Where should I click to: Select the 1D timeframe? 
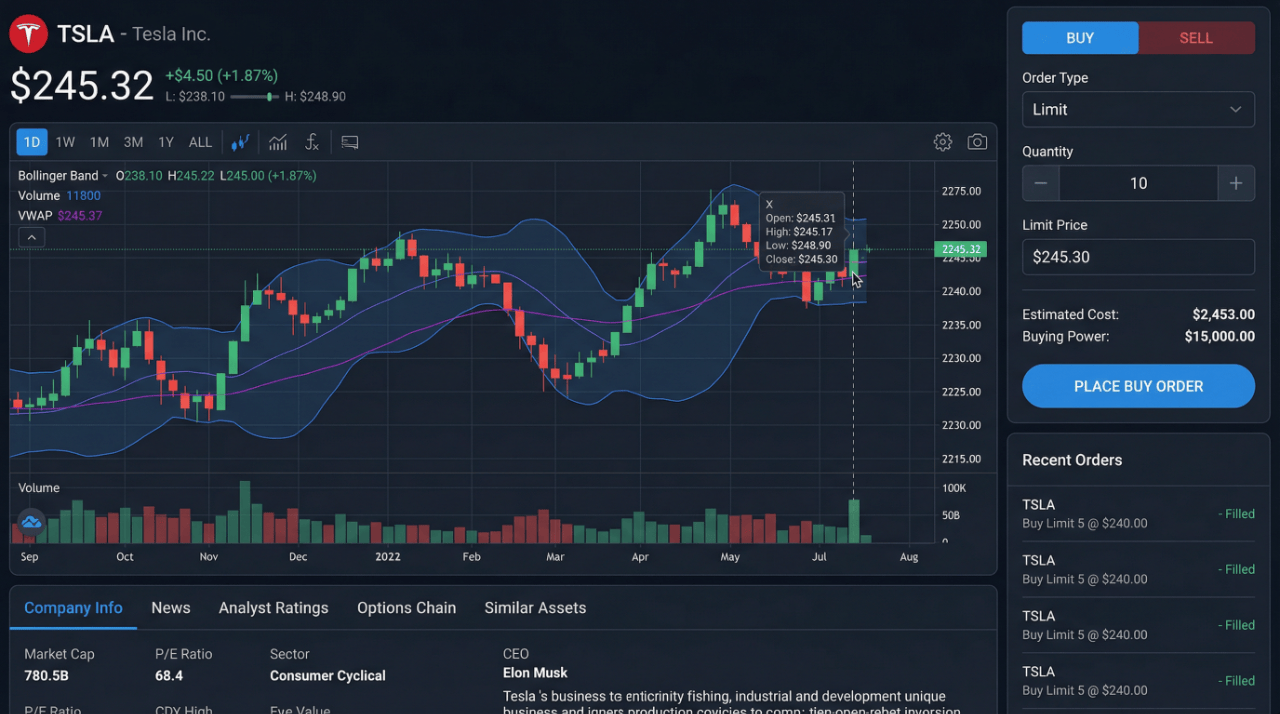tap(32, 142)
